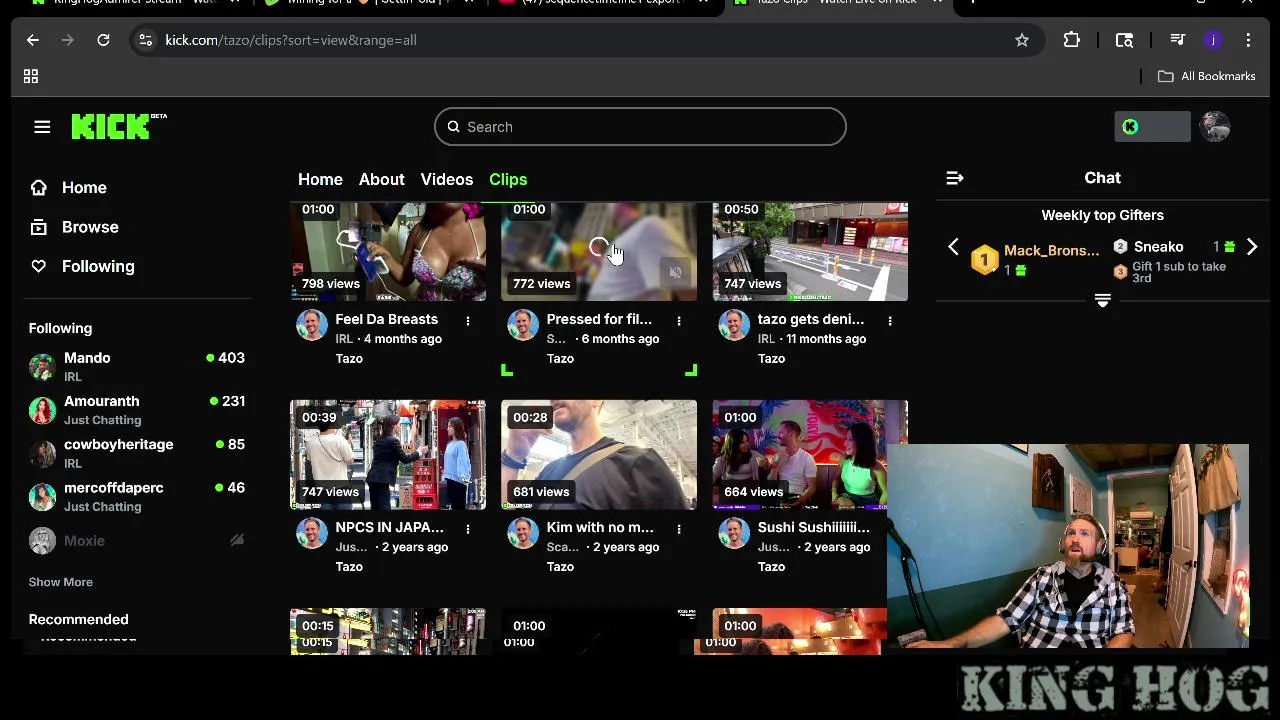Open the hamburger sidebar menu
The height and width of the screenshot is (720, 1280).
[x=42, y=127]
